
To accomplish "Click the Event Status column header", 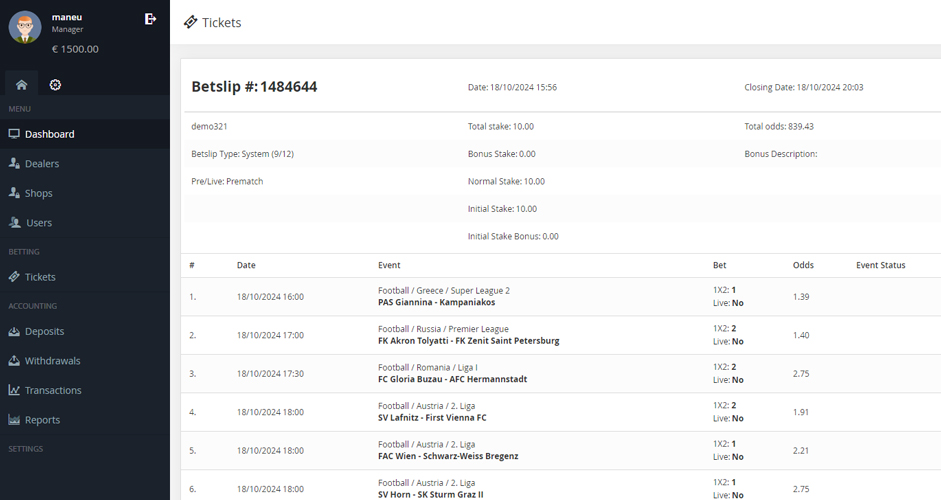I will pos(880,265).
